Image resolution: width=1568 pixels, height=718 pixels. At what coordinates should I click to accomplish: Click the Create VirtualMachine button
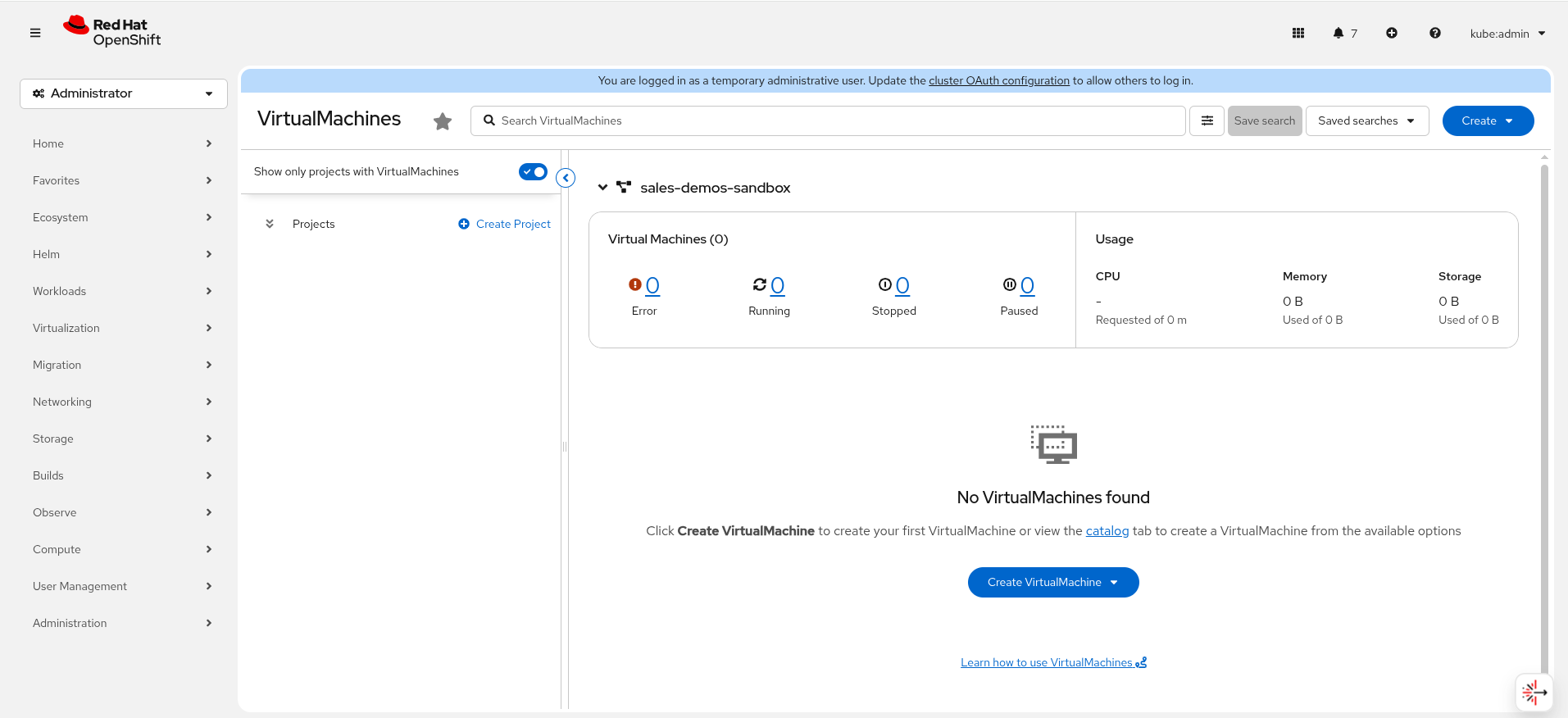[1053, 582]
